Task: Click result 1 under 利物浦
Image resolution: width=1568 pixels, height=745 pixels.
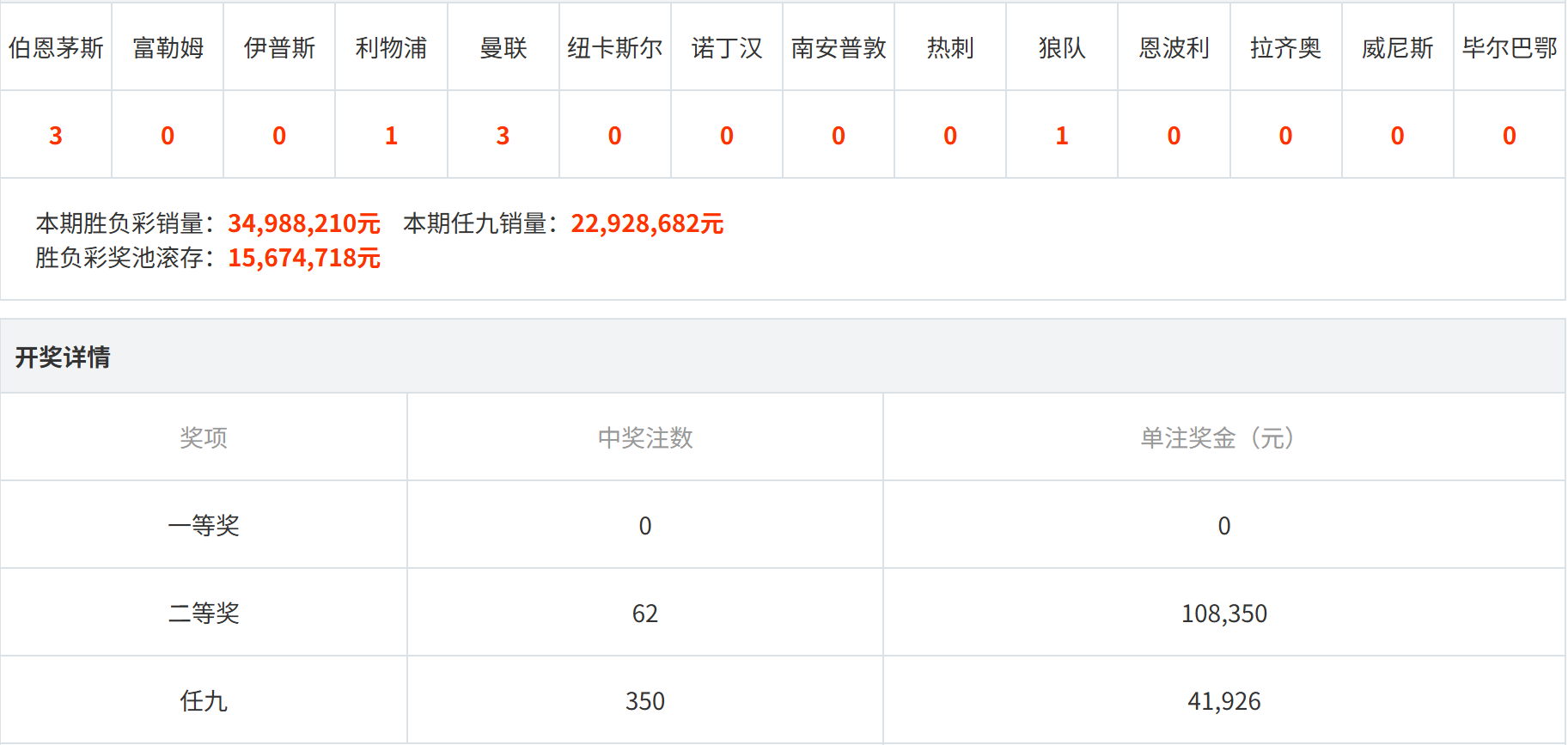Action: point(391,136)
